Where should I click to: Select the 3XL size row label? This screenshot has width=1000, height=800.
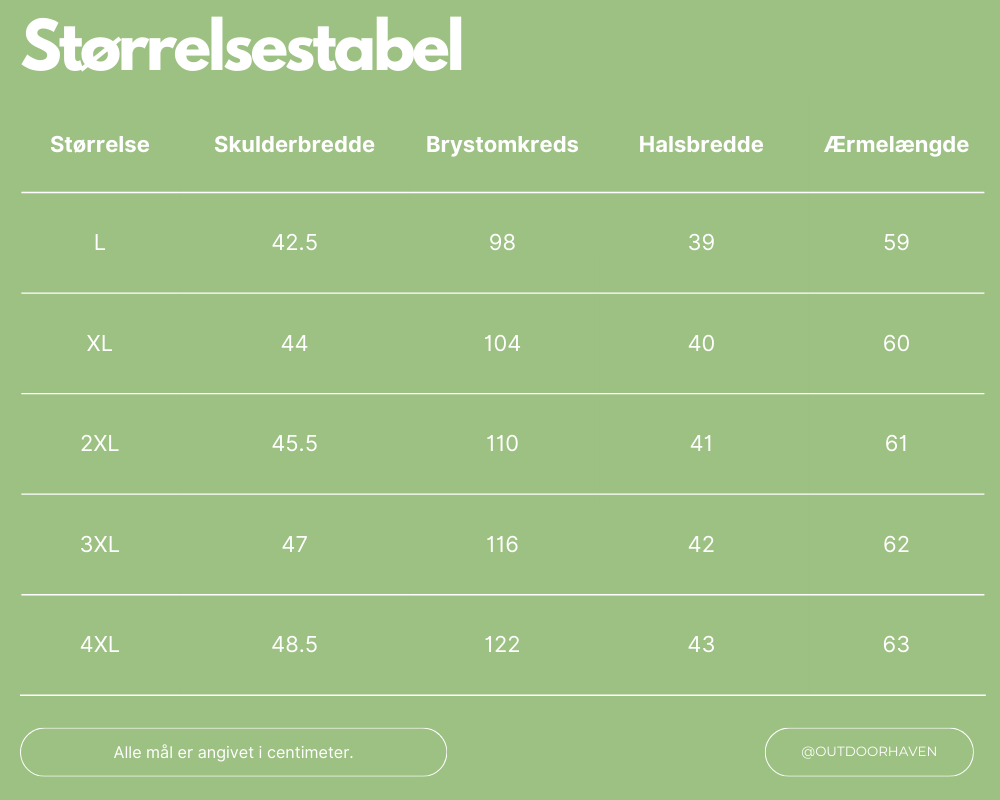point(100,544)
